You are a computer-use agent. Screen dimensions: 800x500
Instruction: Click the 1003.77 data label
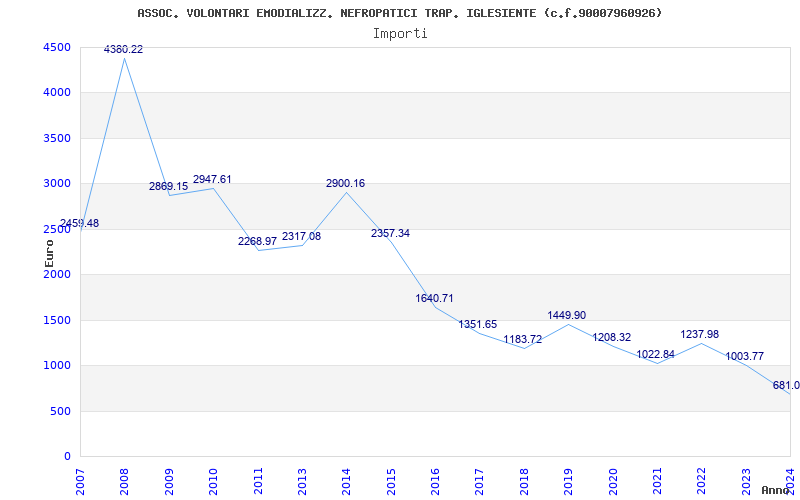(x=744, y=357)
